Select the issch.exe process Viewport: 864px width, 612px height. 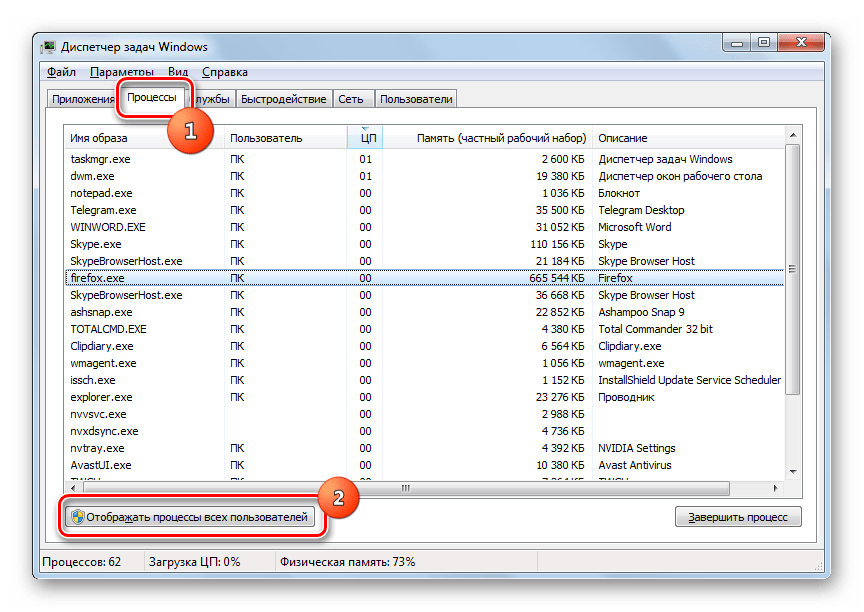click(424, 381)
